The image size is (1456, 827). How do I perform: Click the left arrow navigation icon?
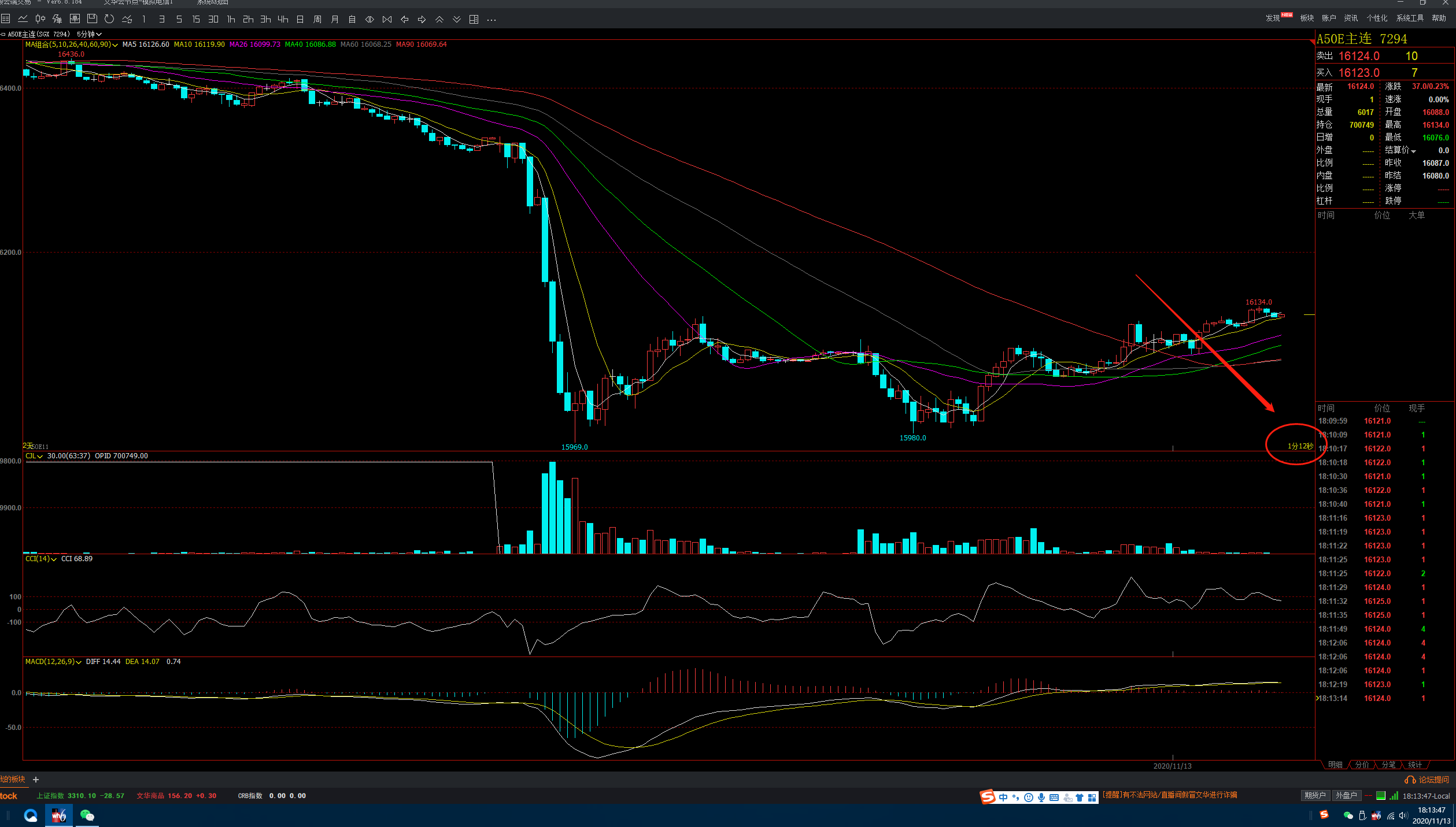[404, 19]
